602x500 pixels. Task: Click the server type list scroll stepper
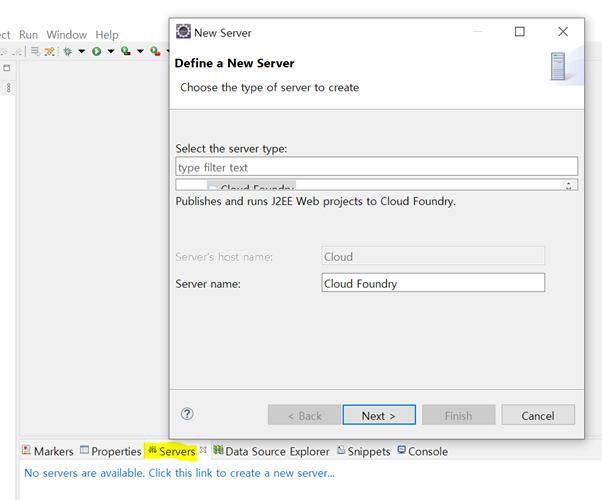coord(568,185)
